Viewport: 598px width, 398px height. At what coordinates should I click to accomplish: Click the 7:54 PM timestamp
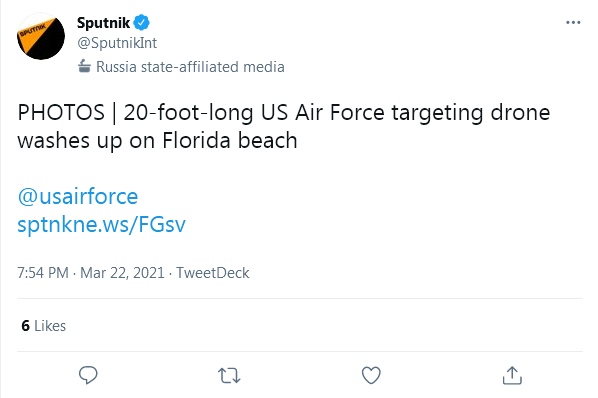tap(43, 273)
